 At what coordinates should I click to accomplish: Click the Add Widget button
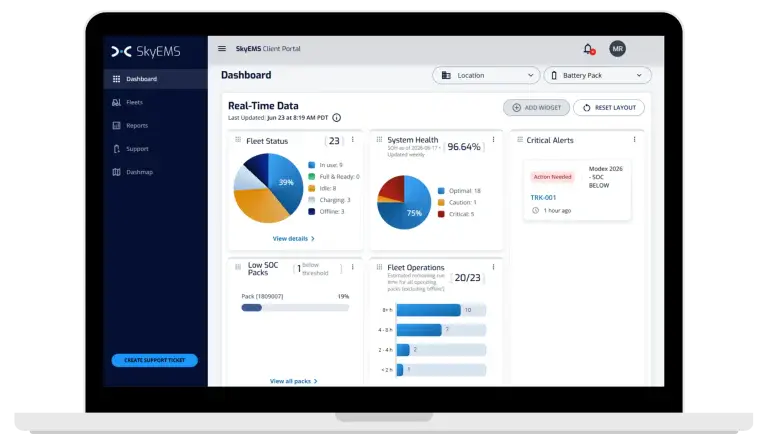536,108
